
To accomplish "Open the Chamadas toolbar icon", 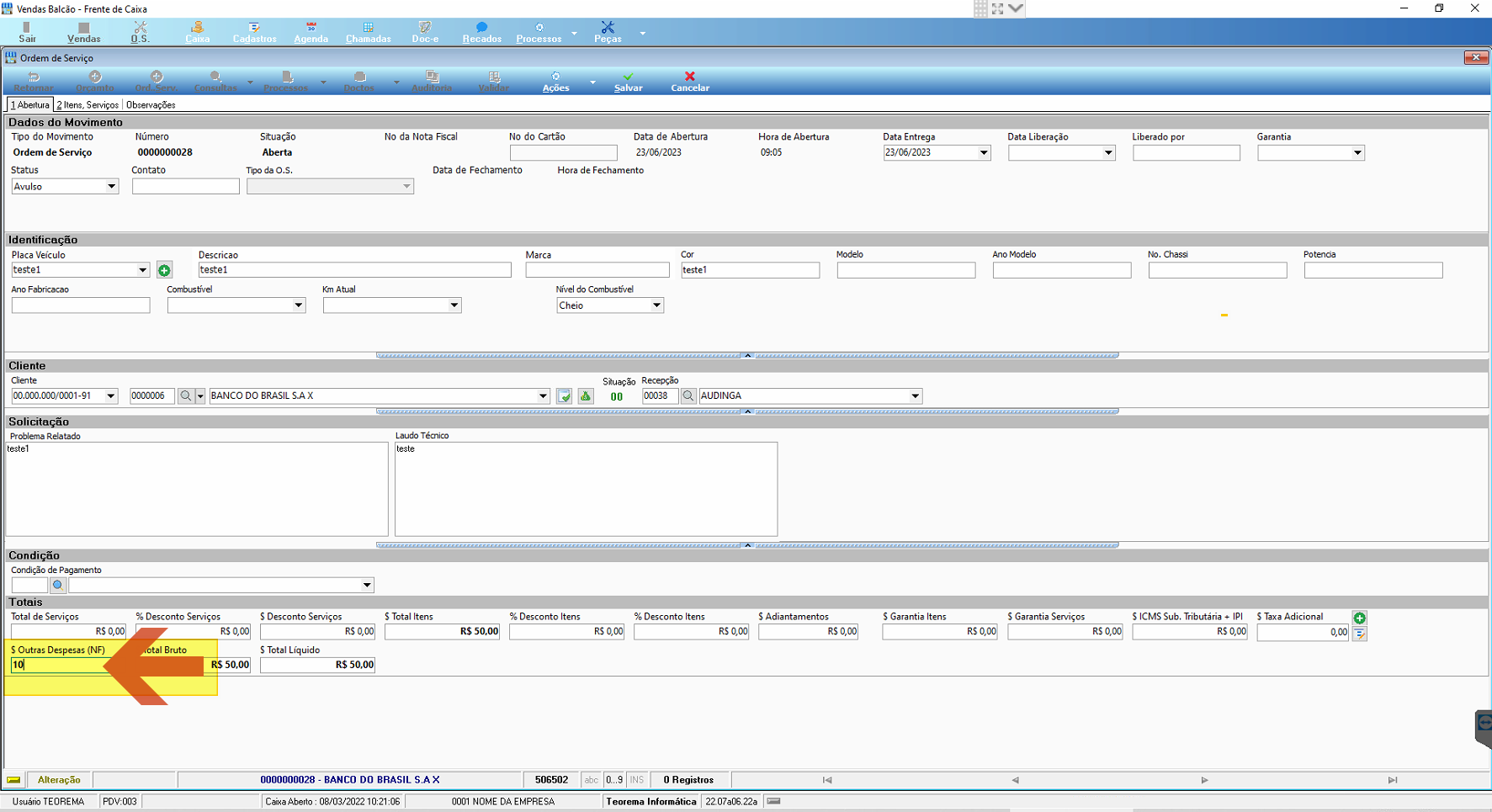I will click(x=369, y=32).
